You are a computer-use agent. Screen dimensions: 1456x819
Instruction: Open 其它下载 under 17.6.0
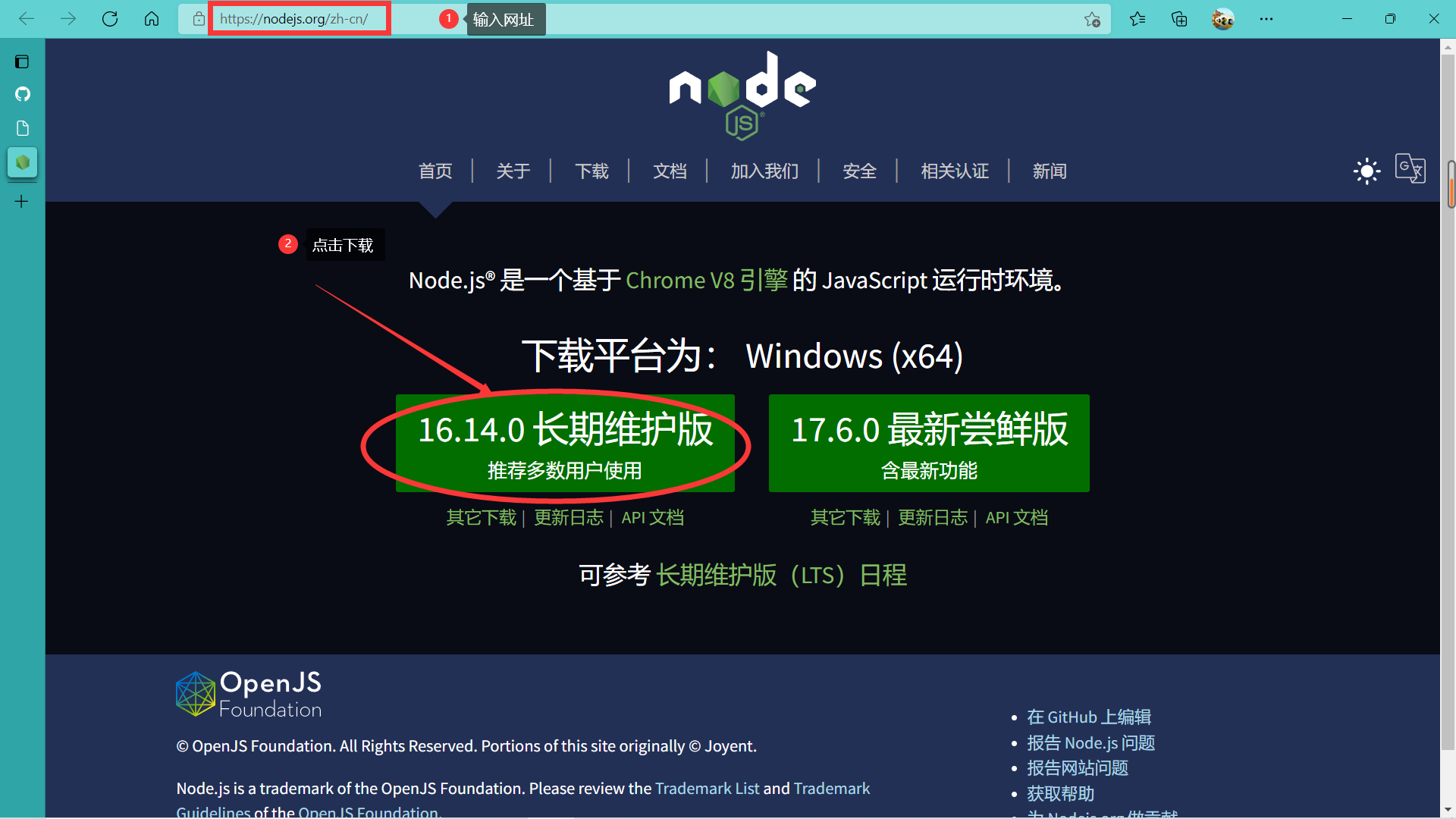coord(846,518)
